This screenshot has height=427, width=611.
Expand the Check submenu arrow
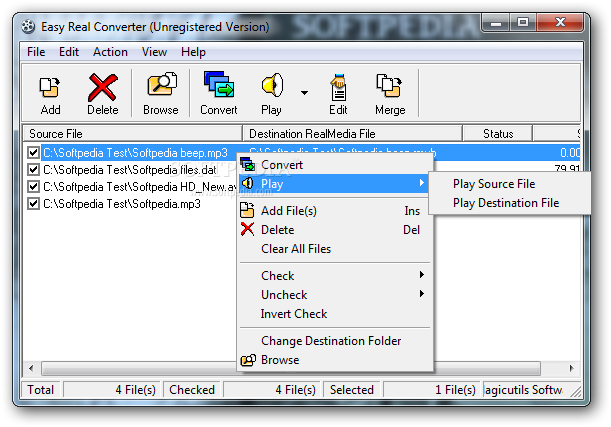pos(422,275)
